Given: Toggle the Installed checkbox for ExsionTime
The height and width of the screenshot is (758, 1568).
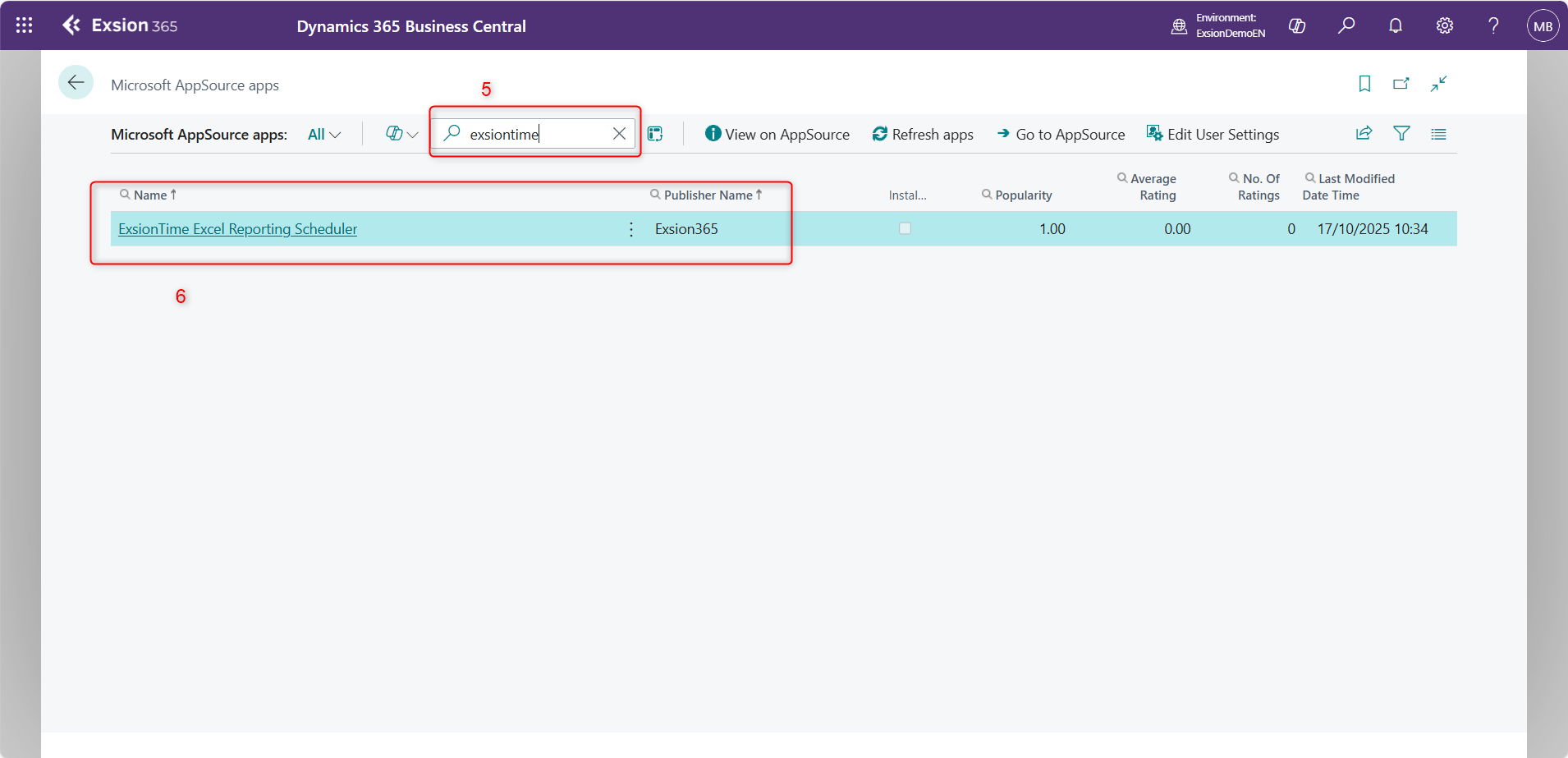Looking at the screenshot, I should point(905,228).
